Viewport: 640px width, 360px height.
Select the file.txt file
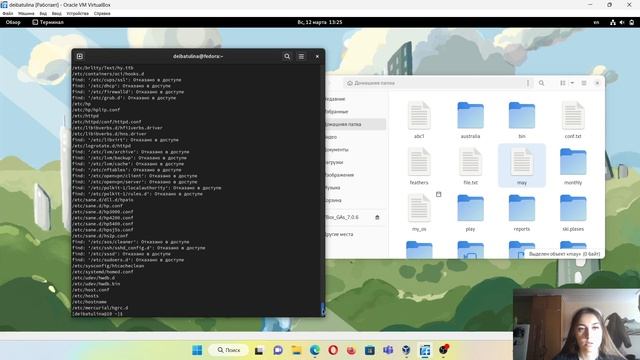pos(470,166)
